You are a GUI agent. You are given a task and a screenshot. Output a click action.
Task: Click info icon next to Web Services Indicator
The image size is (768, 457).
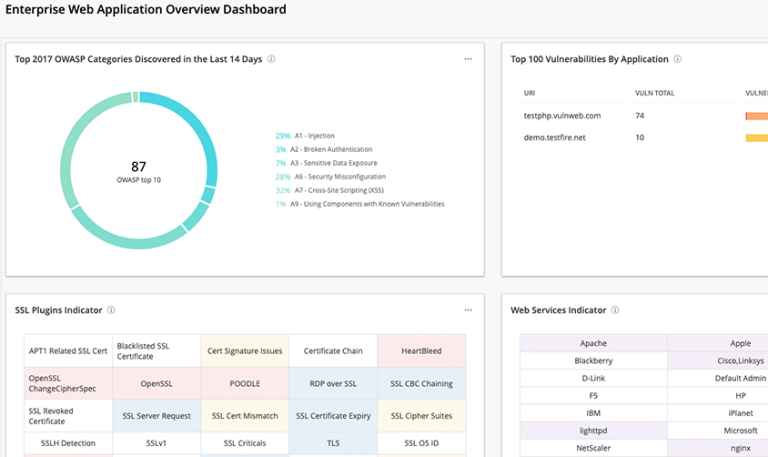click(615, 310)
